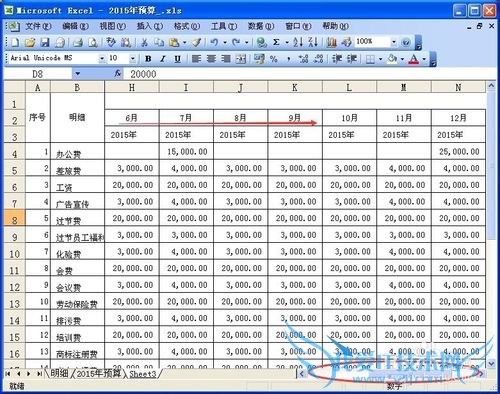
Task: Align cell text to the right
Action: coord(226,59)
